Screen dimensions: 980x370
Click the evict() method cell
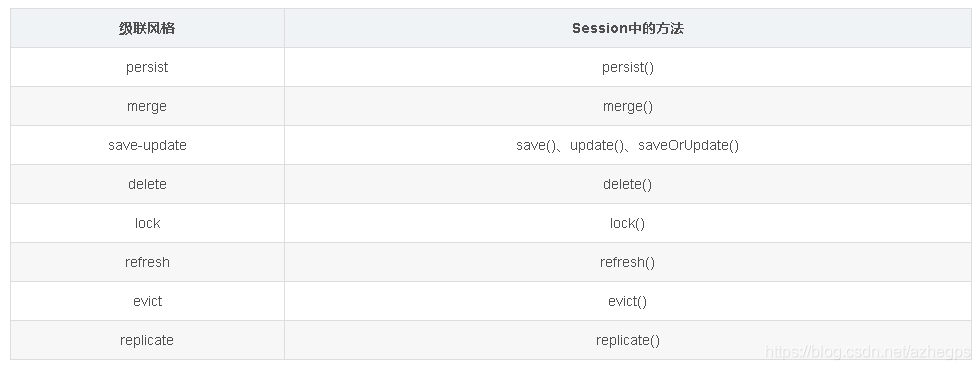[x=628, y=301]
